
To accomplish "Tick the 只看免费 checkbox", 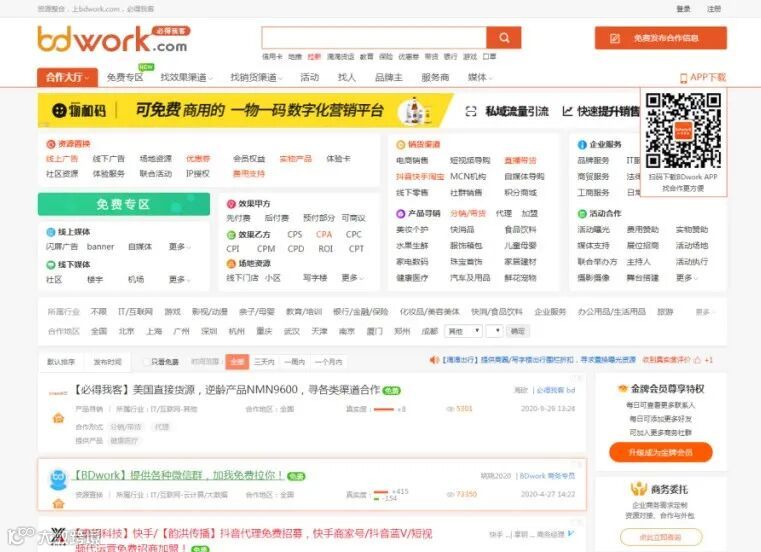I will pyautogui.click(x=146, y=362).
